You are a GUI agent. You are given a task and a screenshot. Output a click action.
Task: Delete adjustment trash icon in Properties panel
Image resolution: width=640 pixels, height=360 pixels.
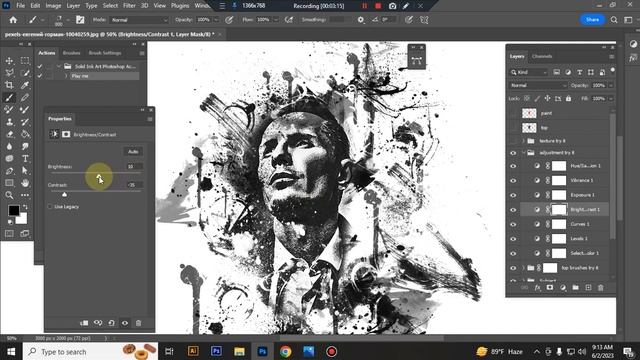click(x=138, y=323)
